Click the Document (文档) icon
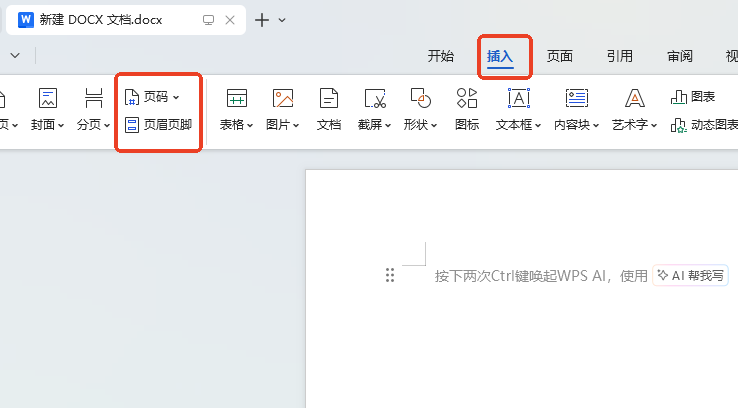This screenshot has width=738, height=408. tap(329, 98)
